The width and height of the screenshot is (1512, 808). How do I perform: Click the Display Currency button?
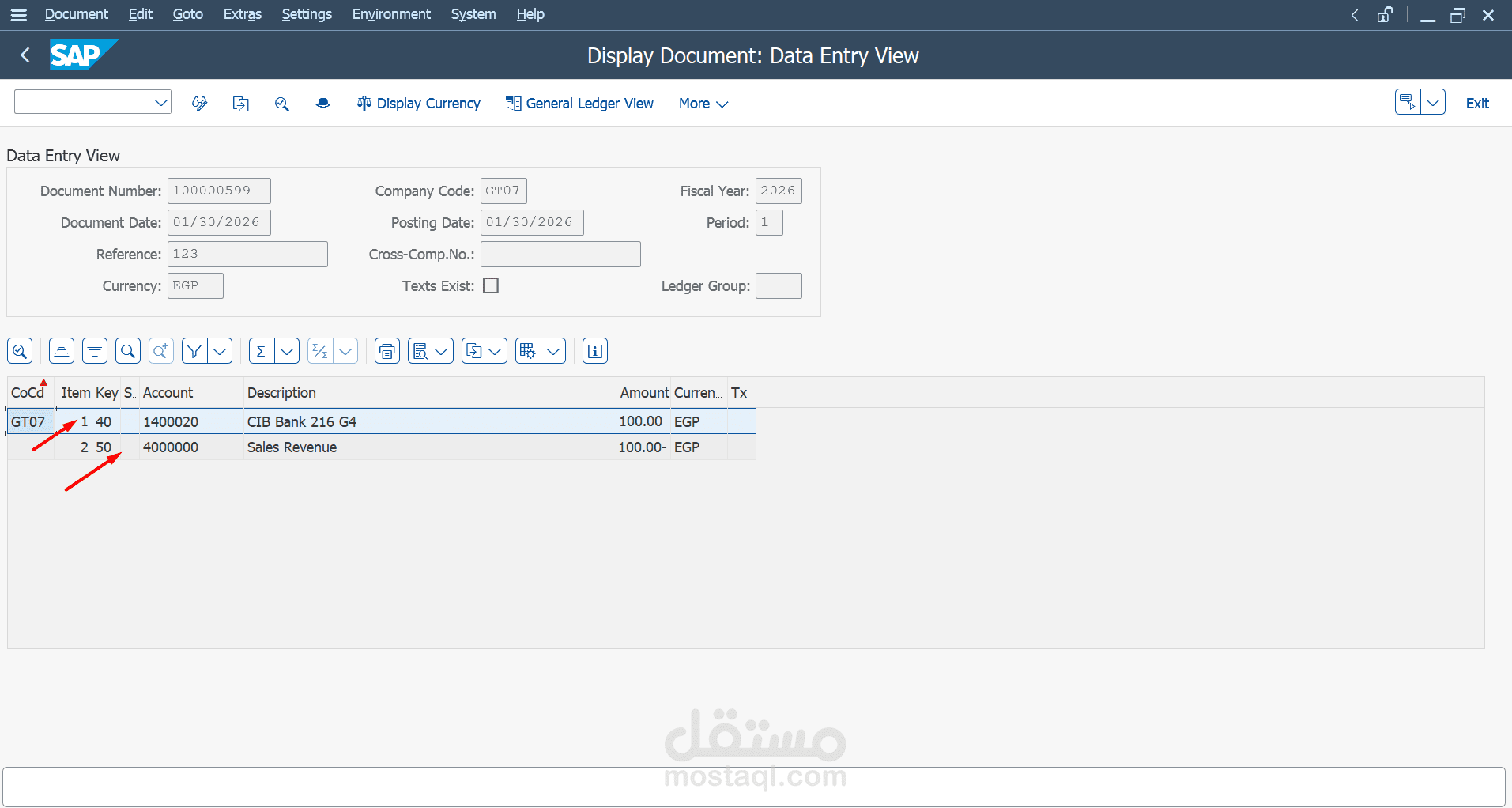(x=418, y=104)
